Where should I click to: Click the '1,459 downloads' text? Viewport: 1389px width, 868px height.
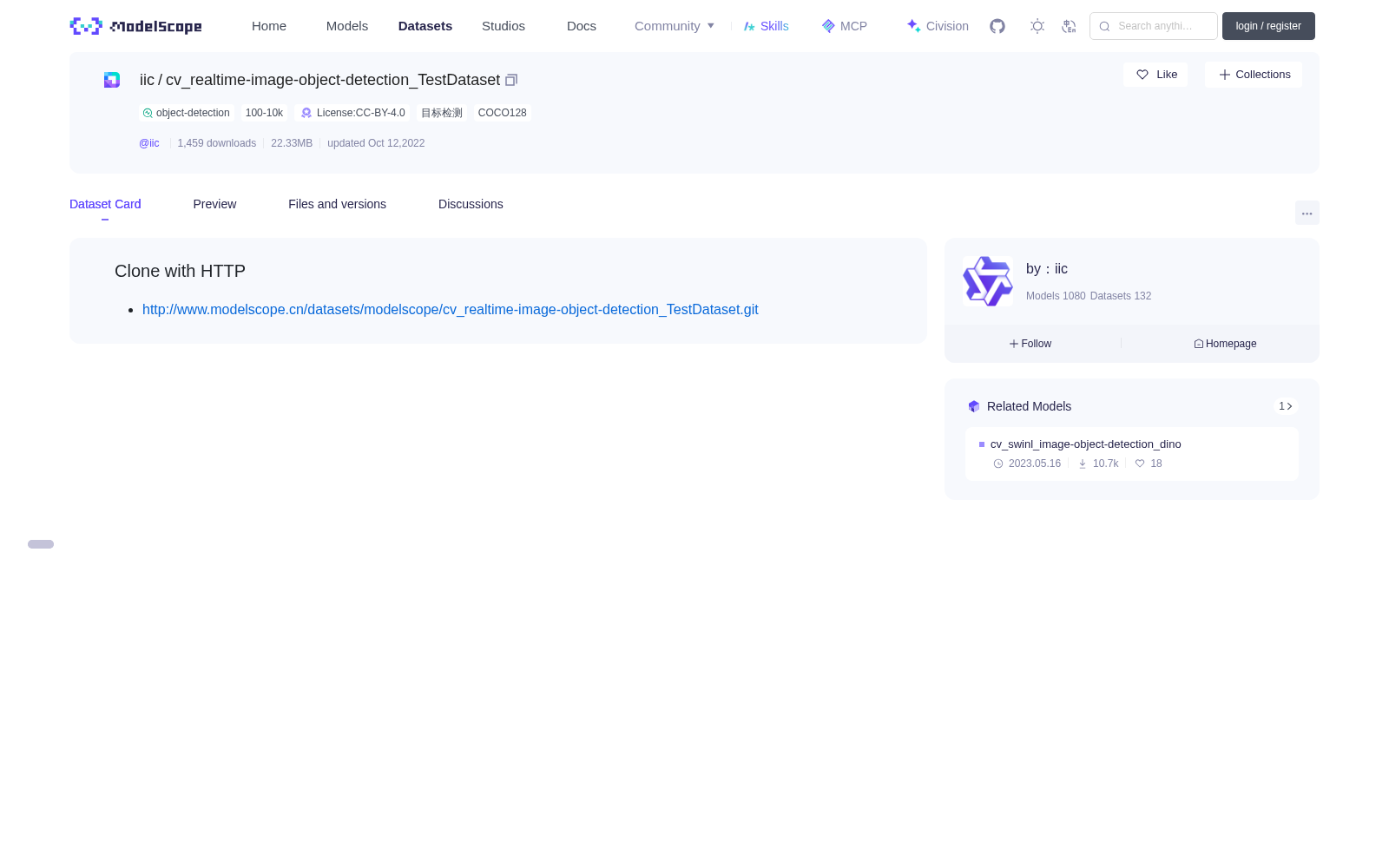coord(217,143)
